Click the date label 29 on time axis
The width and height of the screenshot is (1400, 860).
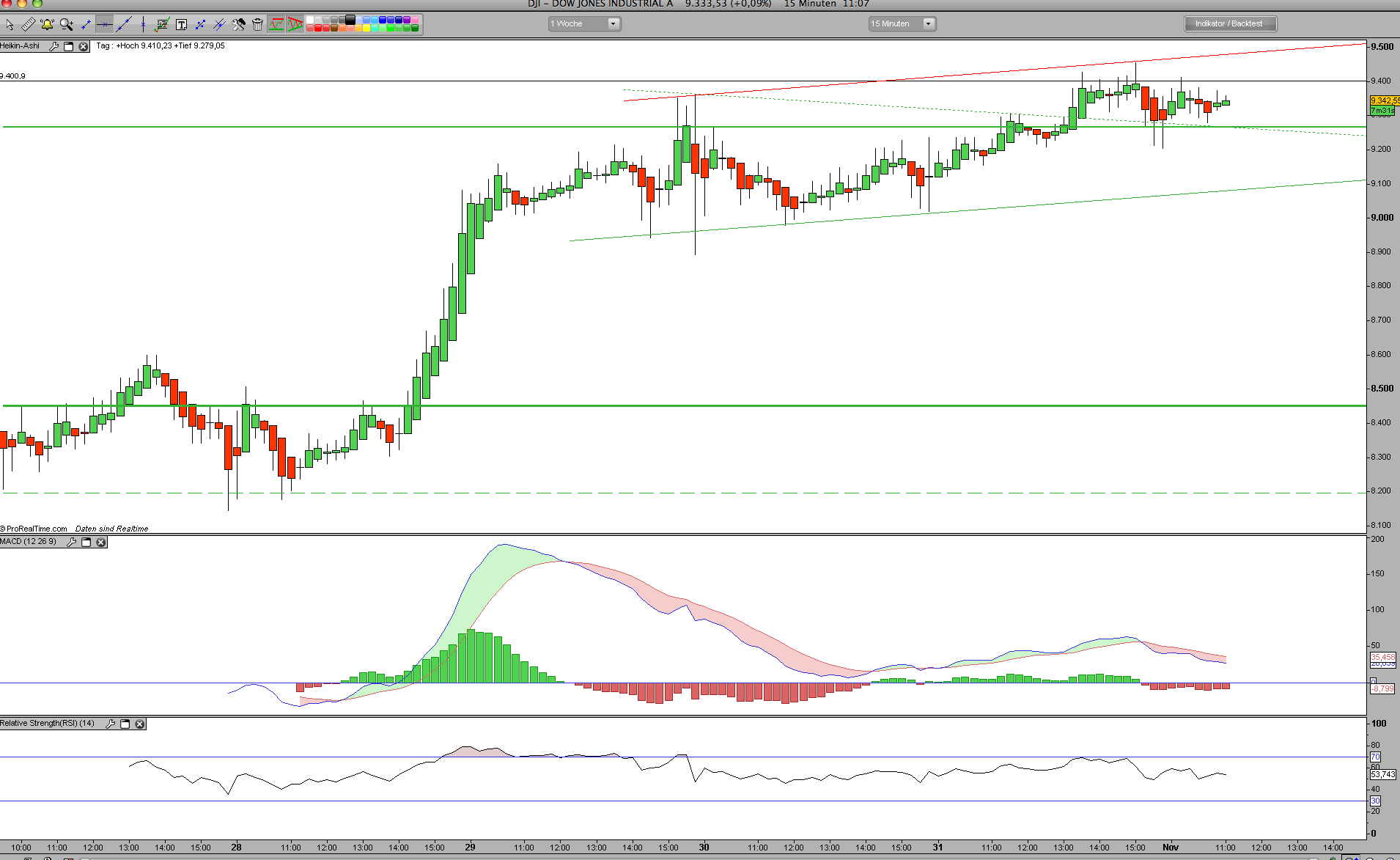[470, 847]
